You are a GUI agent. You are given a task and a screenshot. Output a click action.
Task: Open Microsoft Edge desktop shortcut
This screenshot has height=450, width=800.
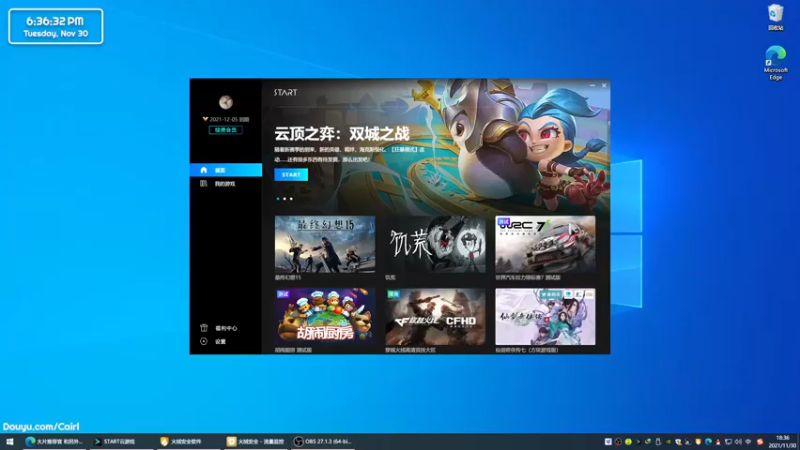click(x=776, y=62)
